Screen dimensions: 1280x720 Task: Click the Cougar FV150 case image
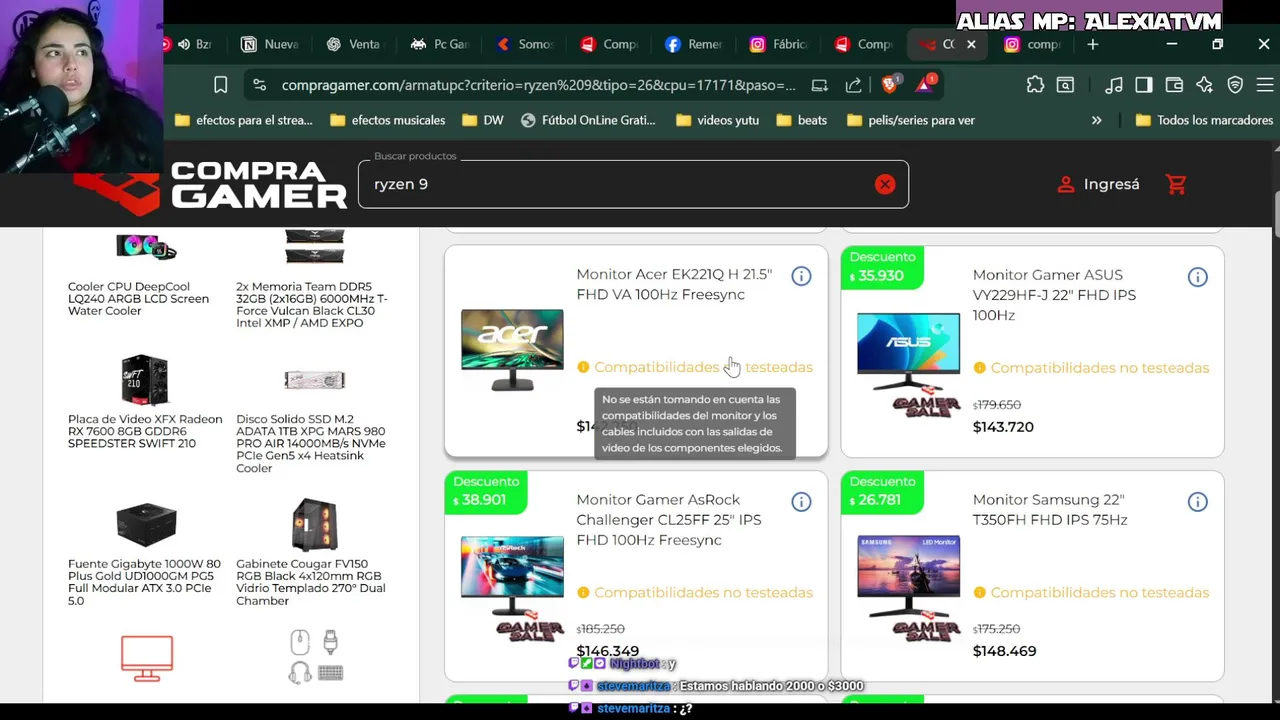pos(314,524)
